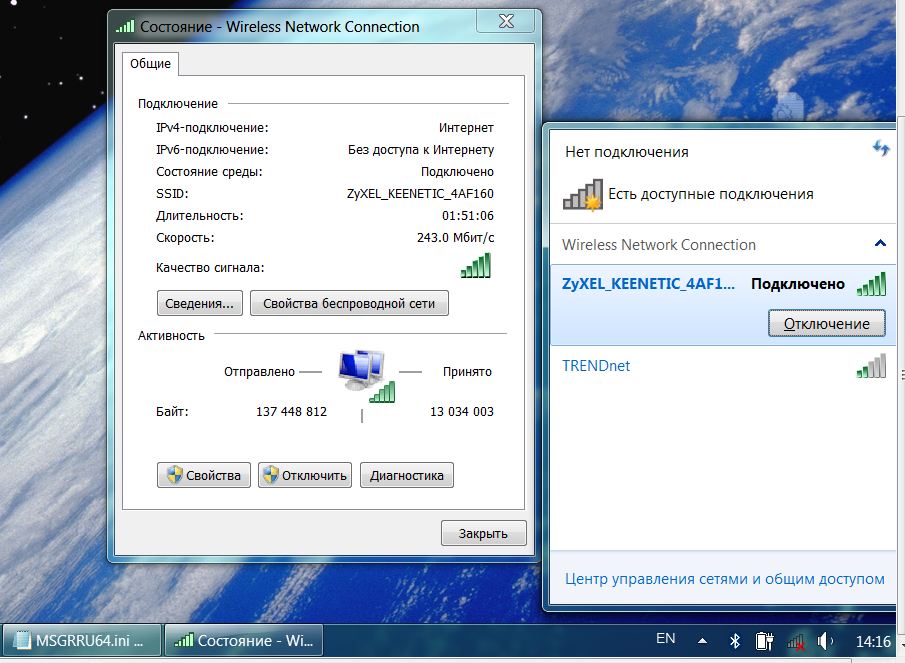This screenshot has width=905, height=663.
Task: Click the EN language indicator in taskbar
Action: tap(665, 638)
